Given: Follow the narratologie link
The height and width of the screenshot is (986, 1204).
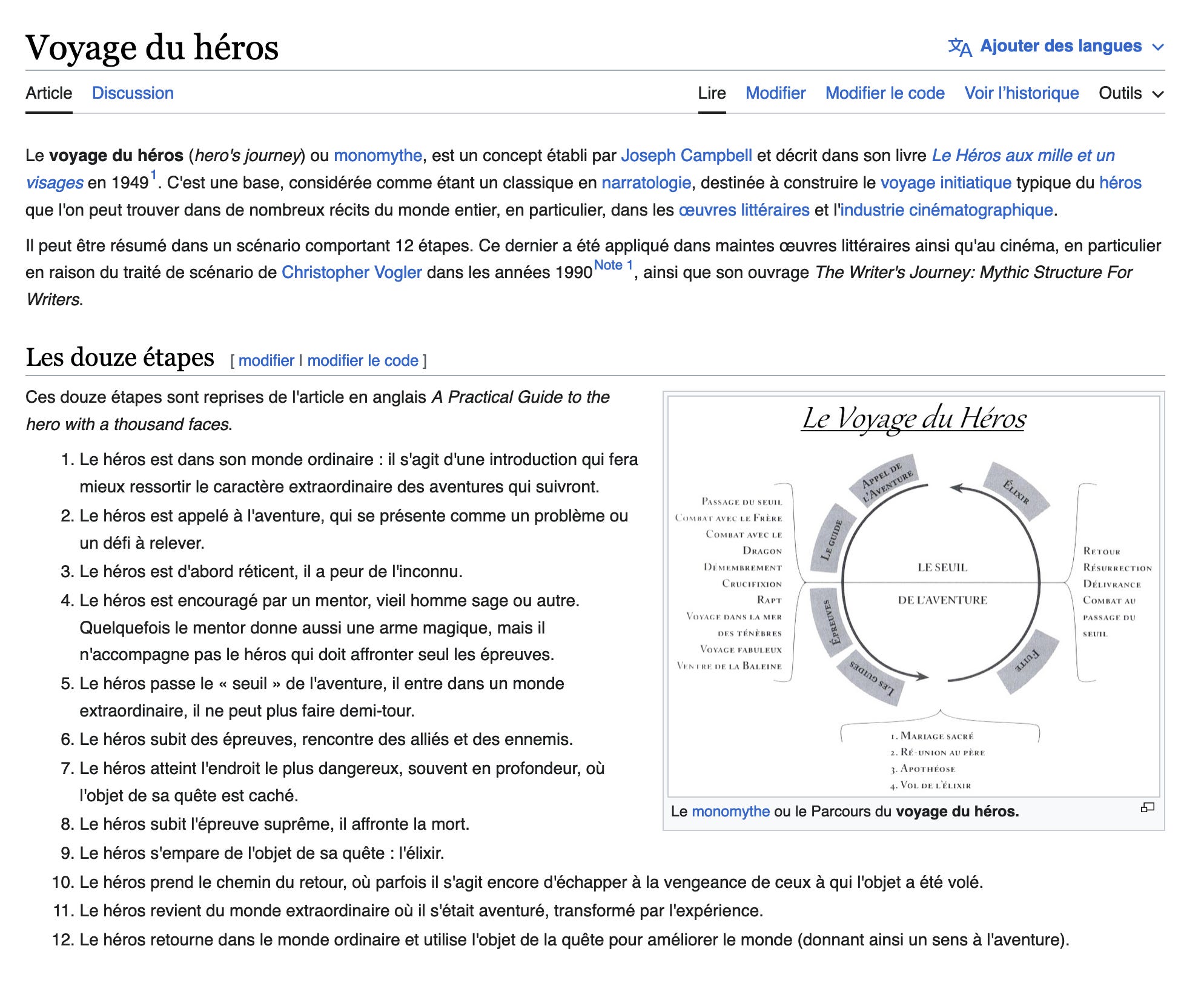Looking at the screenshot, I should pyautogui.click(x=646, y=183).
